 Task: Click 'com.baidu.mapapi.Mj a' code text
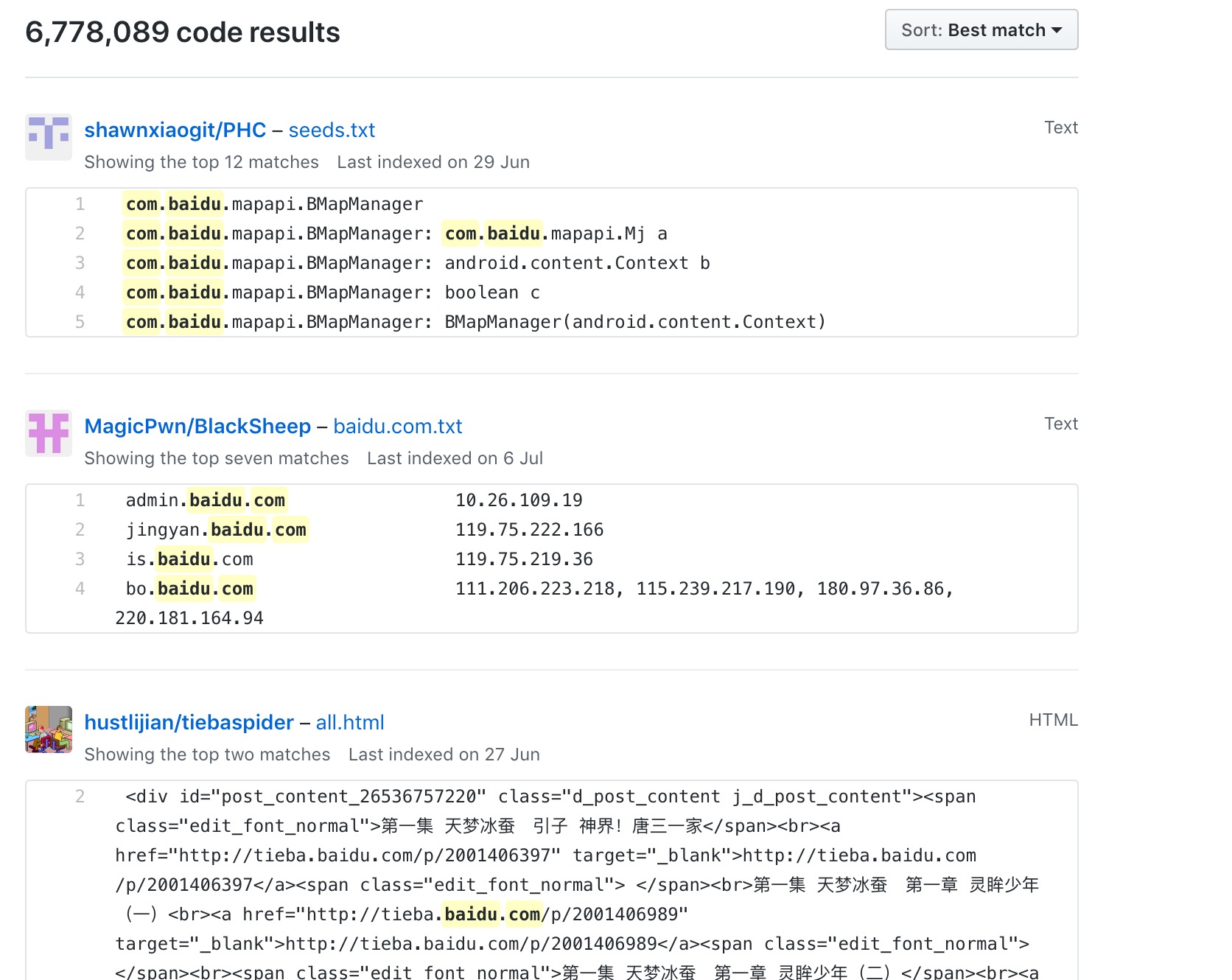(x=556, y=234)
